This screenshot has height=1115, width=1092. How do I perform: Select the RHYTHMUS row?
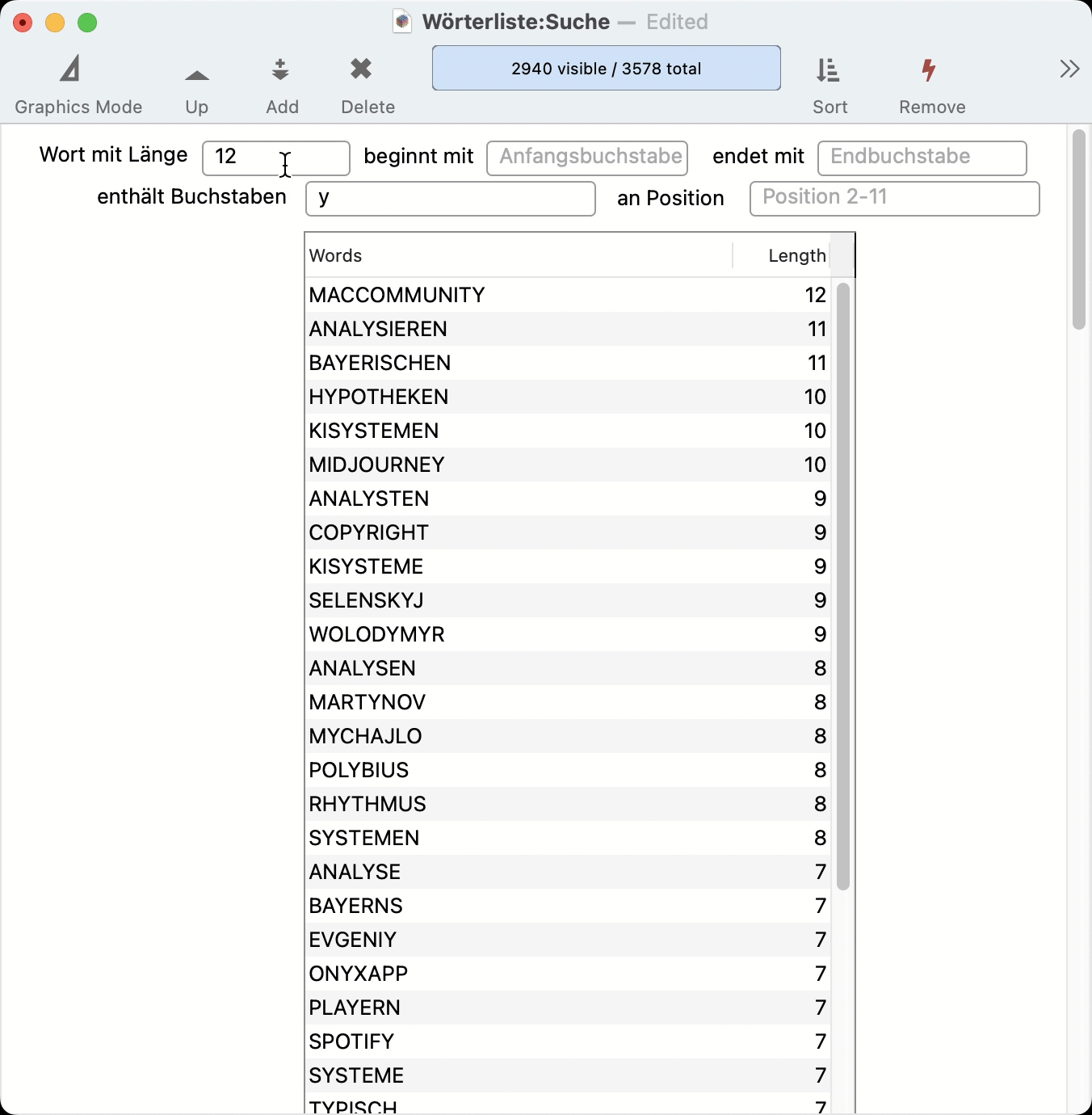coord(568,804)
